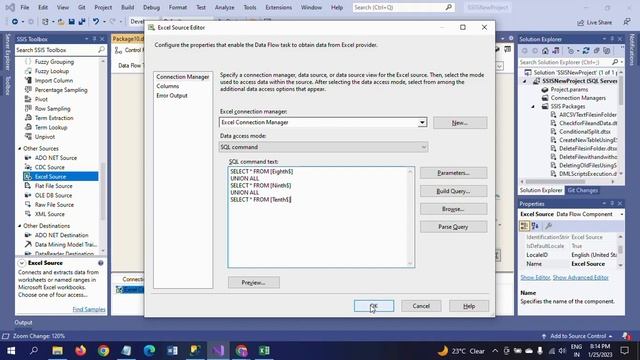Screen dimensions: 640x360
Task: Open the Extensions menu
Action: click(x=278, y=7)
